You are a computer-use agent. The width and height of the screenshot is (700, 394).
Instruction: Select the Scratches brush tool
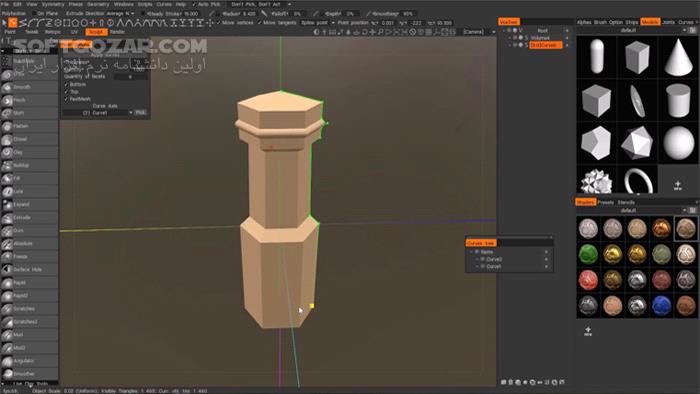point(29,309)
